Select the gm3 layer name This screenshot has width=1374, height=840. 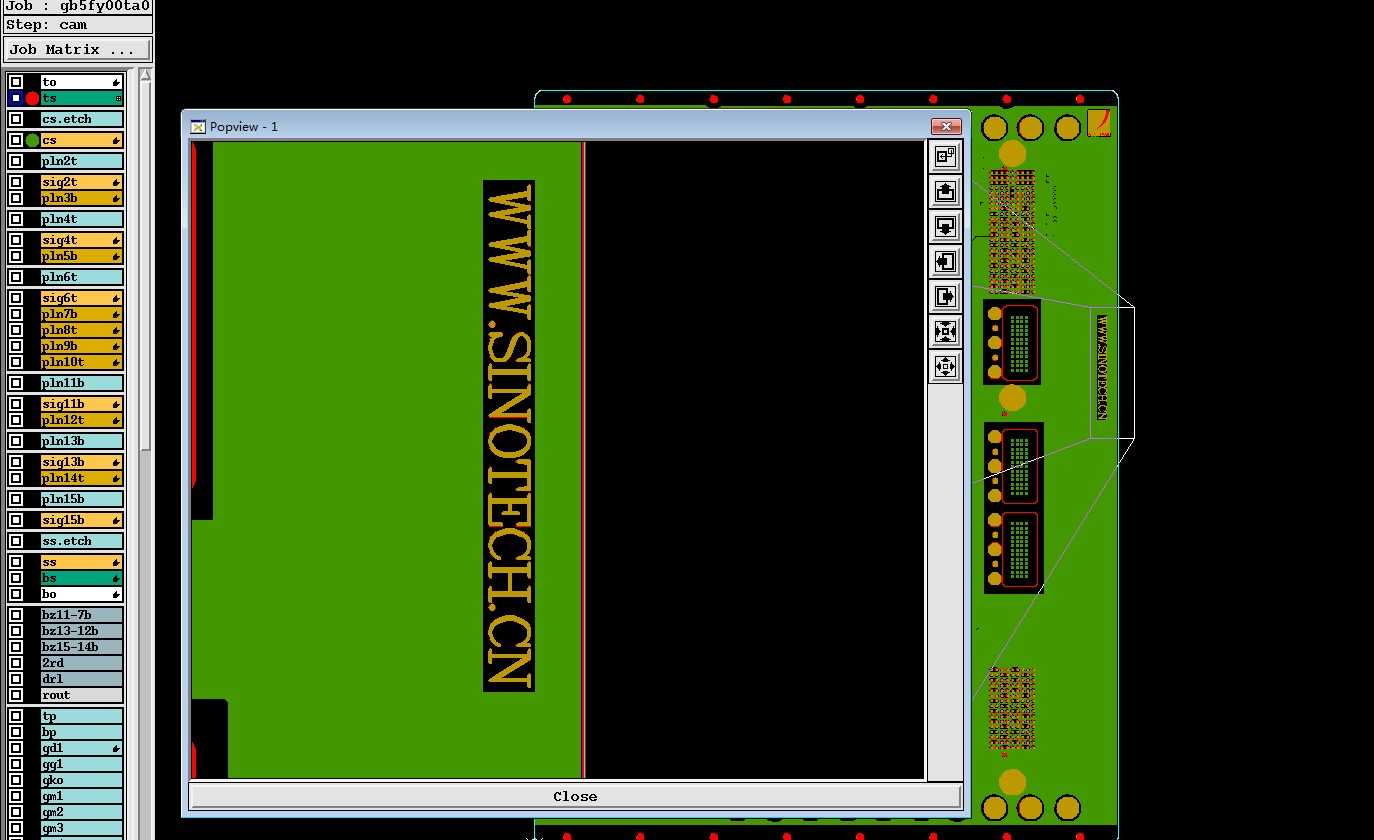tap(82, 828)
